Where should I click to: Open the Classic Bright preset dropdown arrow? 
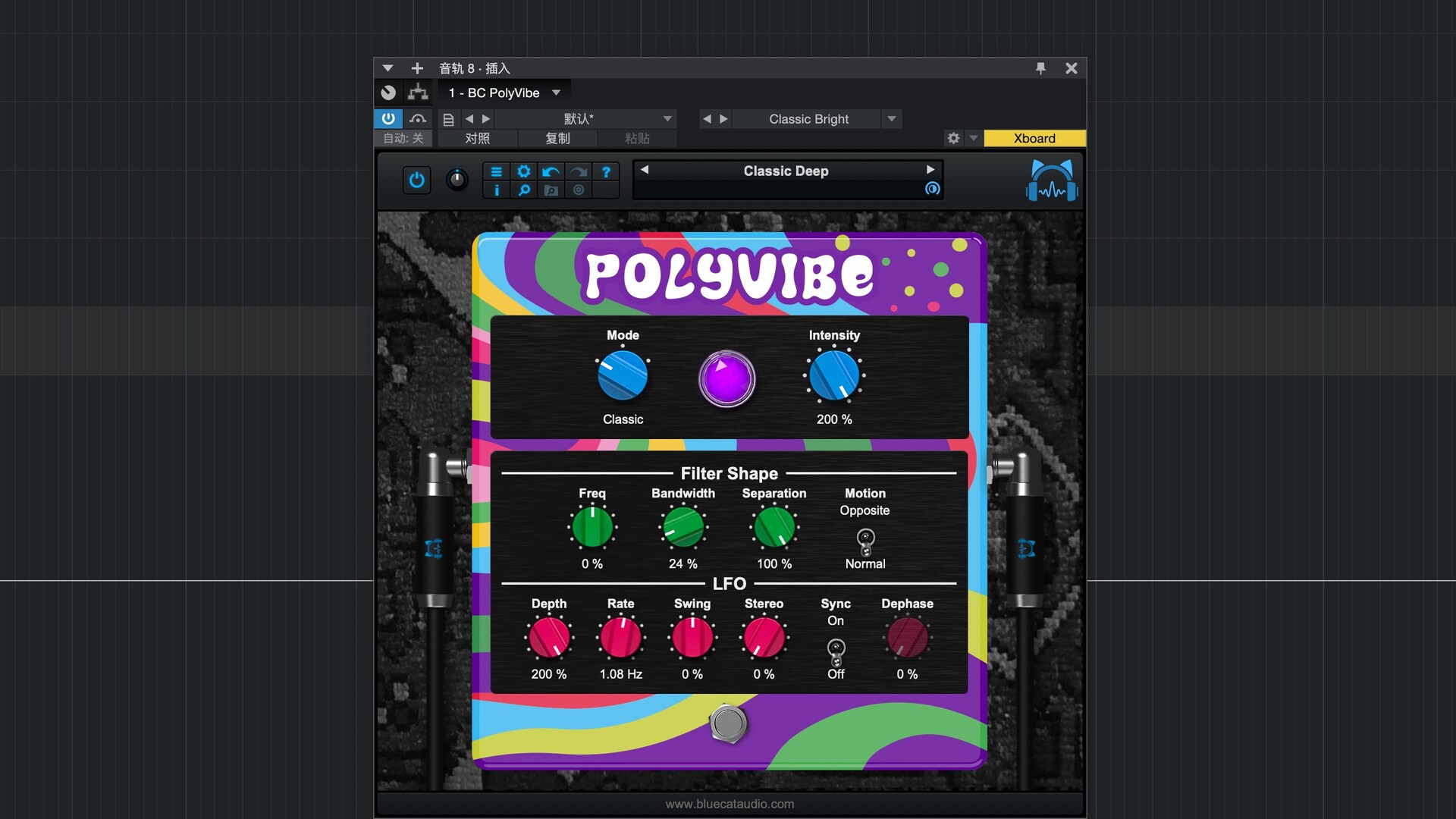(x=892, y=119)
